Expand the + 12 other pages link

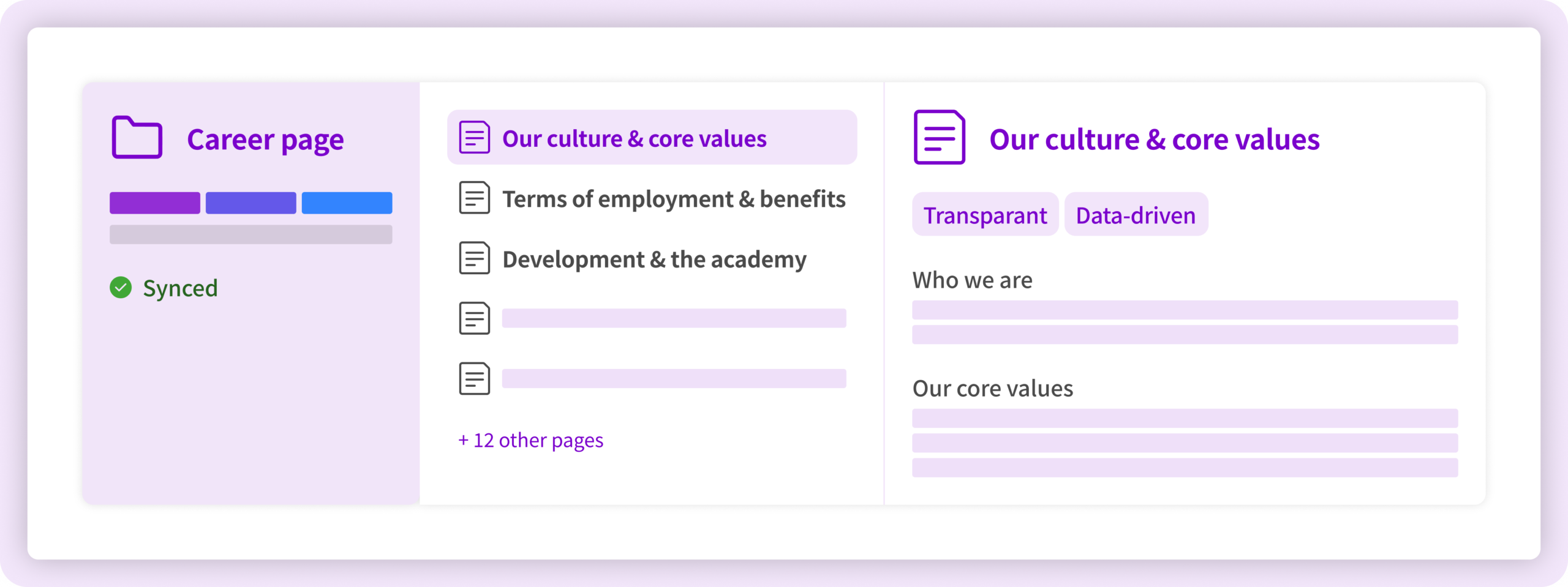[x=531, y=440]
